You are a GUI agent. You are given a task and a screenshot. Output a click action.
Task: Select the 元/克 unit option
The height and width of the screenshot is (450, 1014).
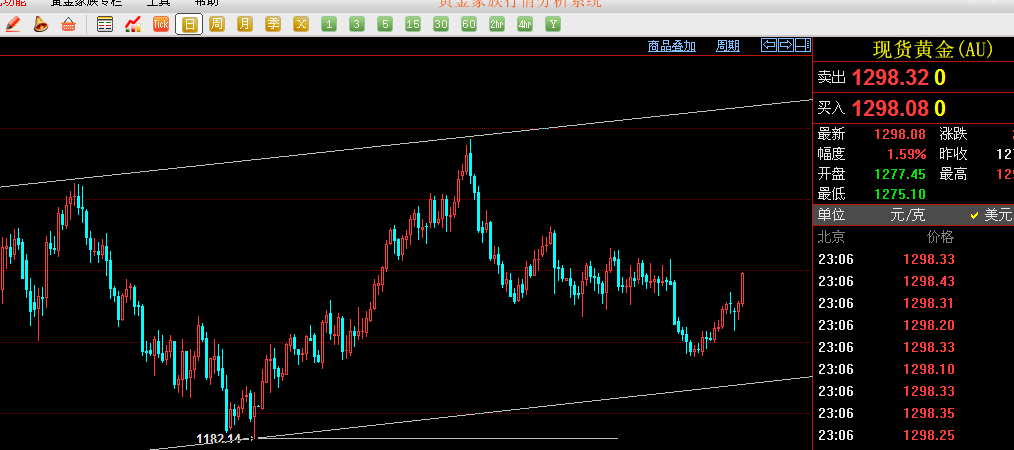tap(907, 215)
